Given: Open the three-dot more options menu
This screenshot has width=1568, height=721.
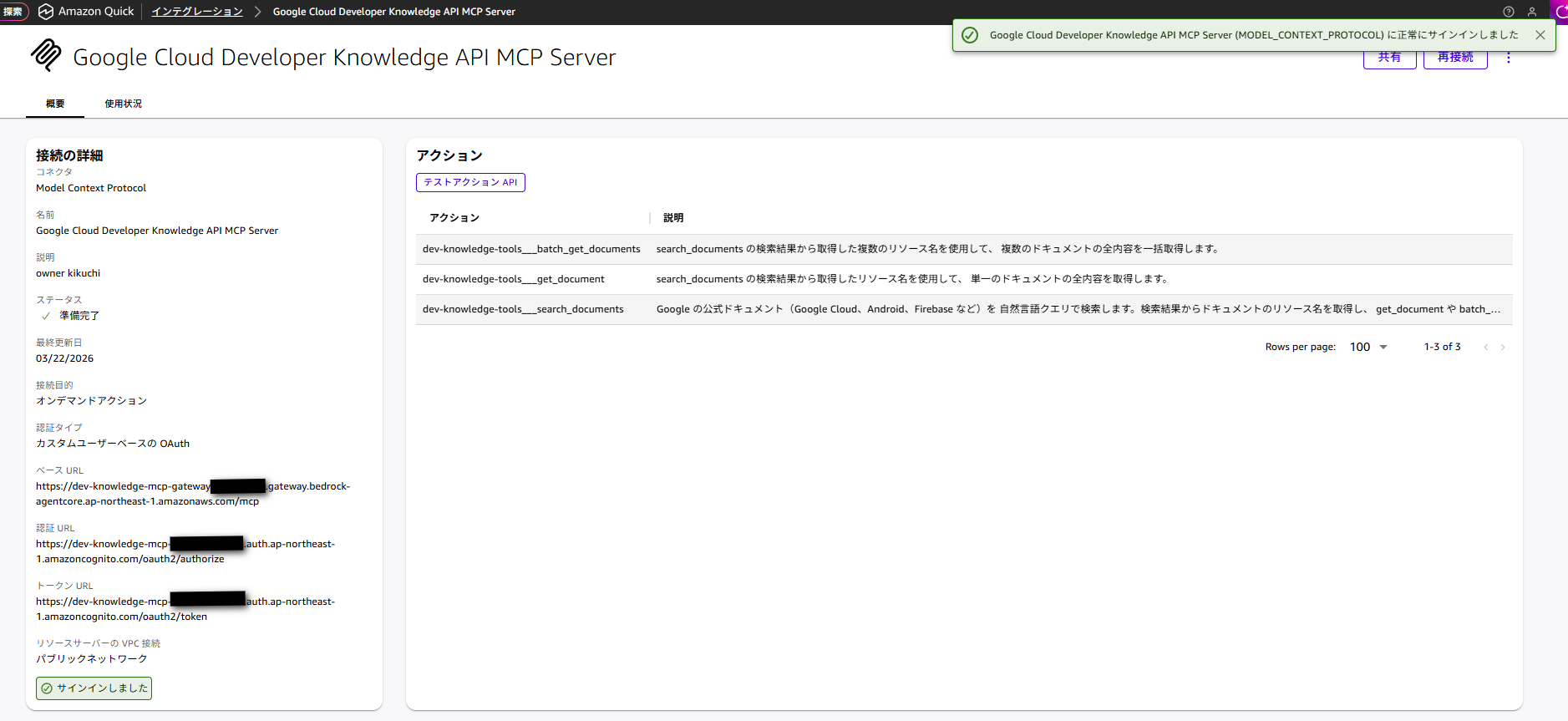Looking at the screenshot, I should [1508, 58].
